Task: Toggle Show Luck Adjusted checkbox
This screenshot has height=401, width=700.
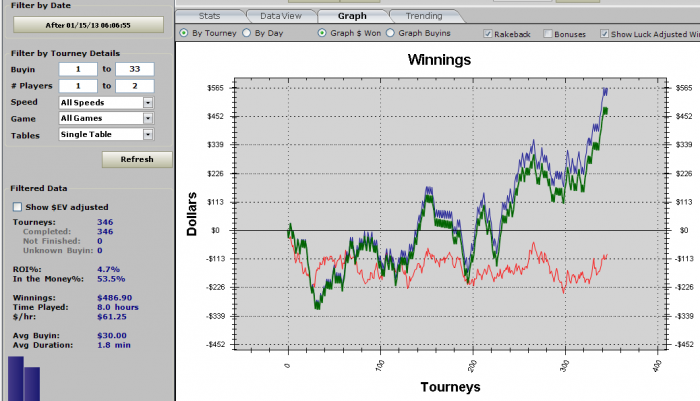Action: [x=604, y=34]
